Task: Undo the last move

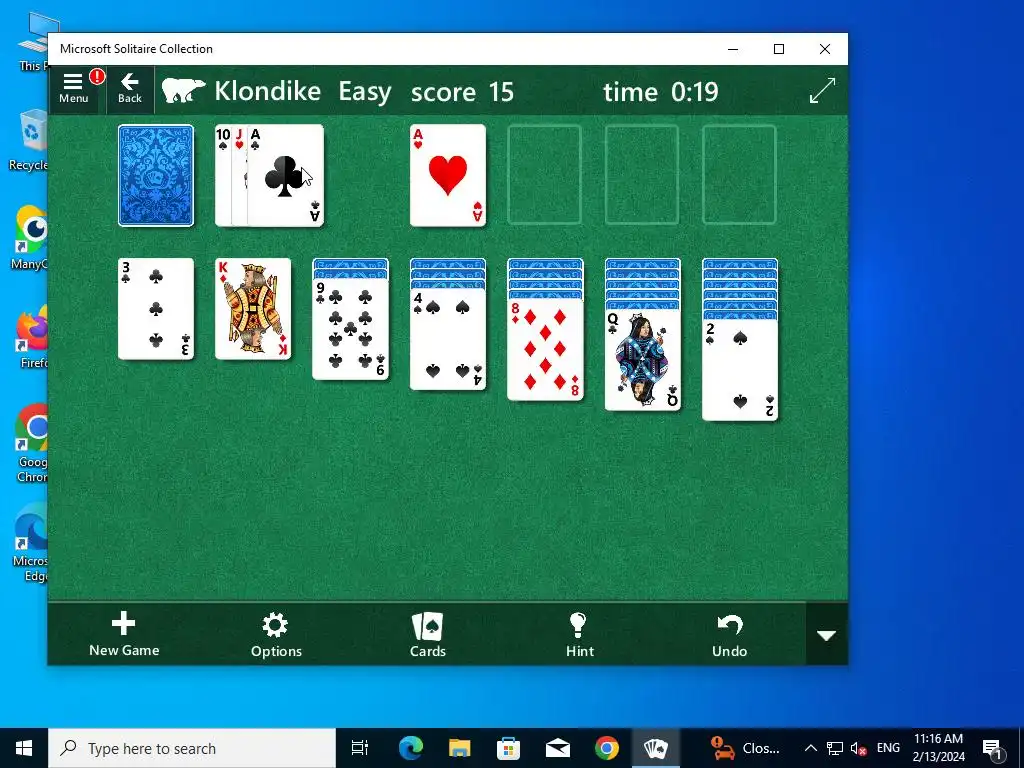Action: (729, 634)
